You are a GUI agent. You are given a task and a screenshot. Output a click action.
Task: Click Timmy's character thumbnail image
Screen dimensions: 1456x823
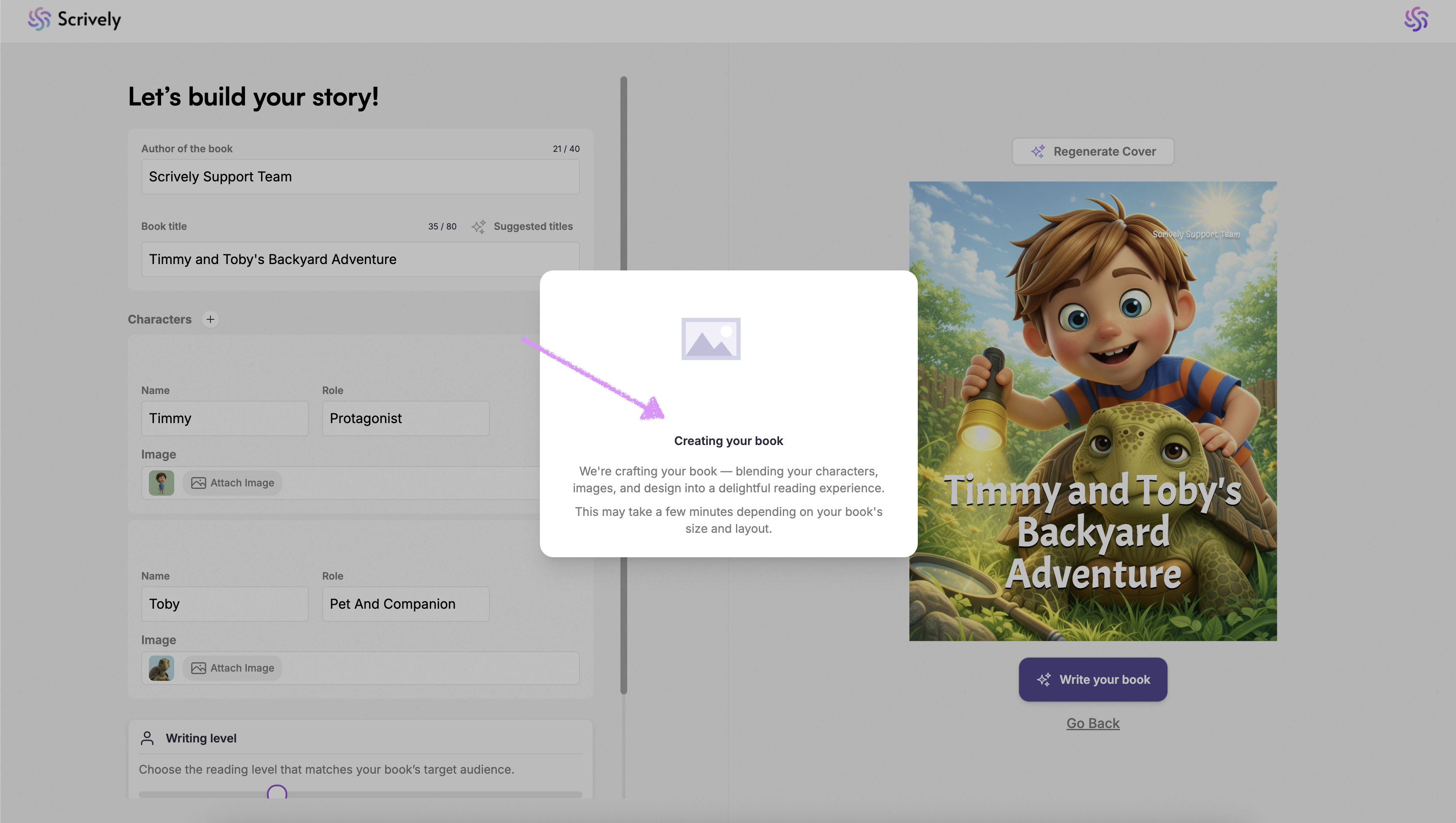pyautogui.click(x=161, y=483)
